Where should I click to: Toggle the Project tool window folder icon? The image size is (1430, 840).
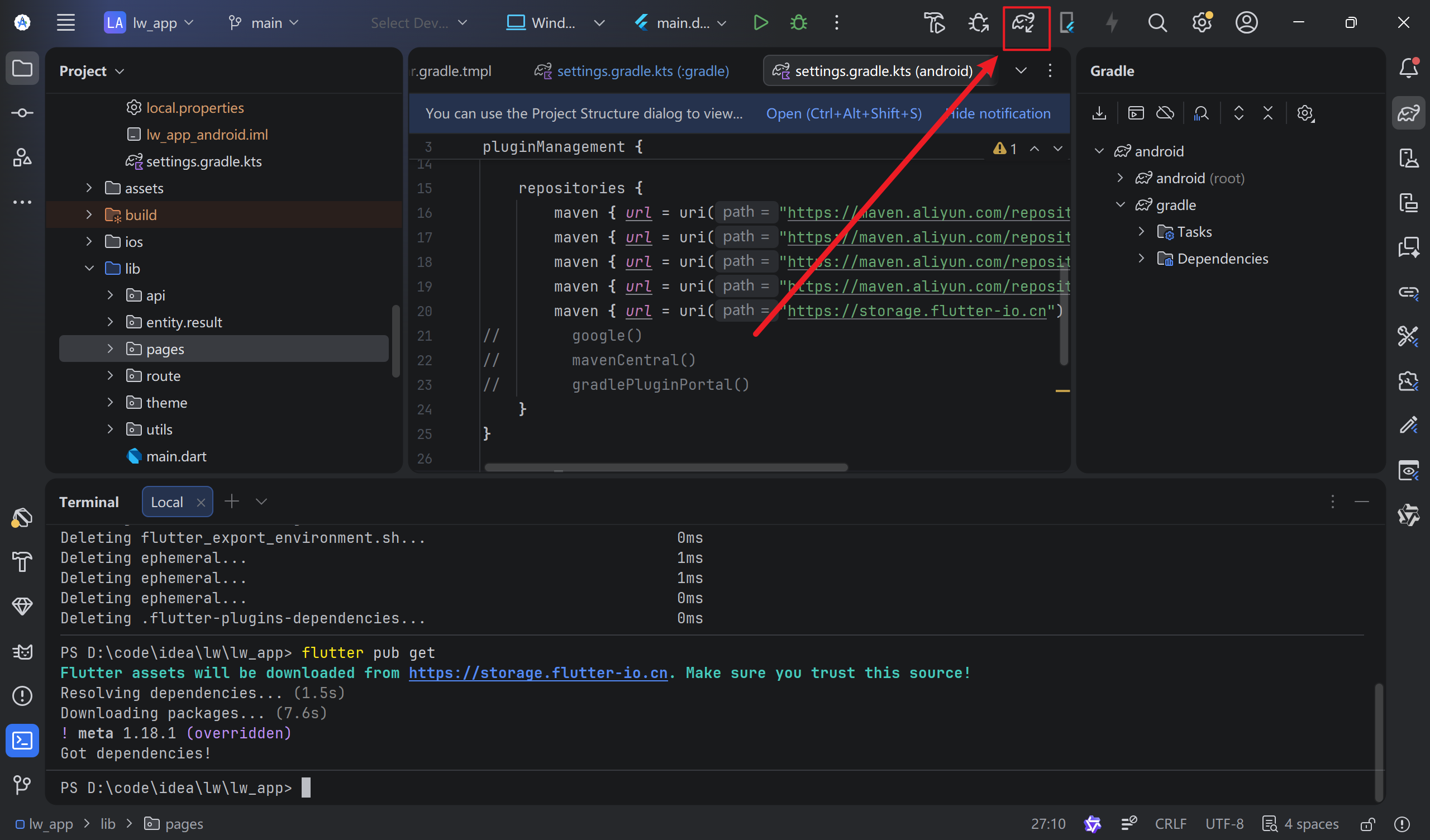pyautogui.click(x=22, y=69)
